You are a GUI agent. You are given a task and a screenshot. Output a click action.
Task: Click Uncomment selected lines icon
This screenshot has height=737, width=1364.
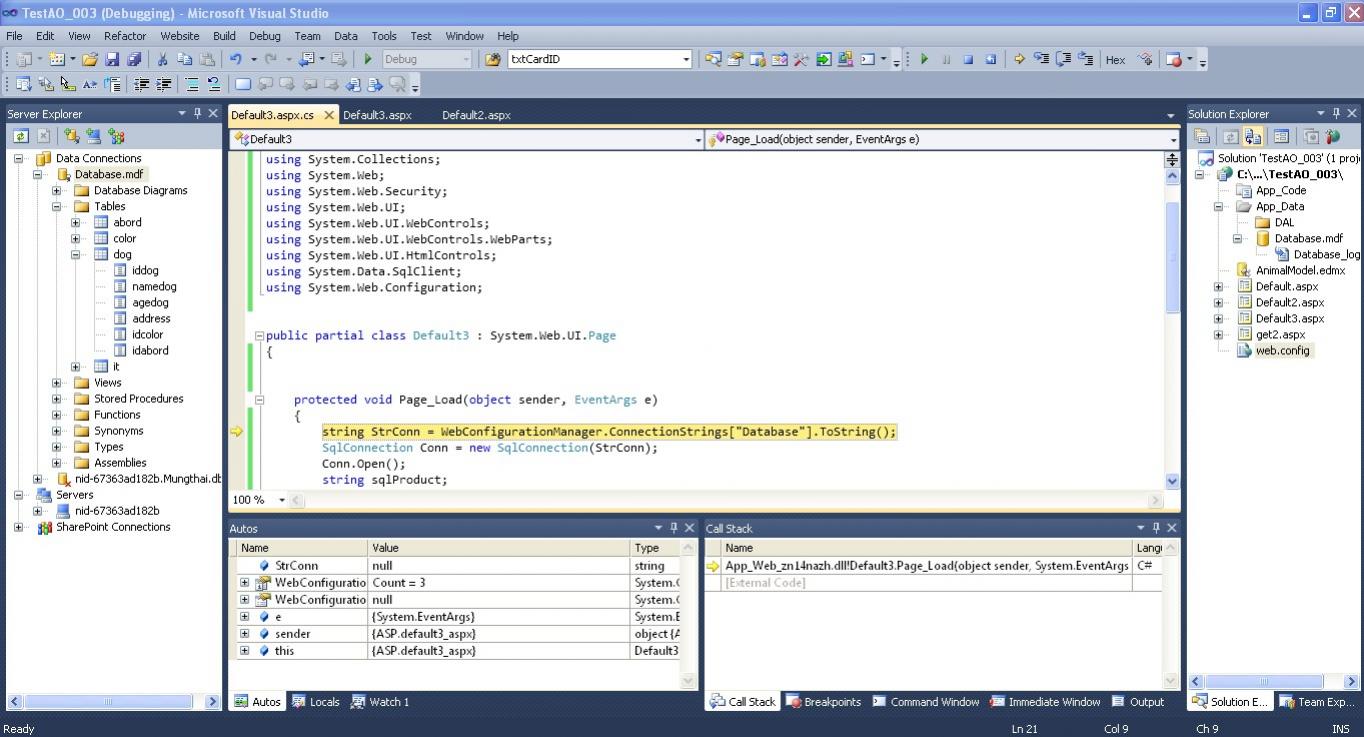tap(214, 84)
